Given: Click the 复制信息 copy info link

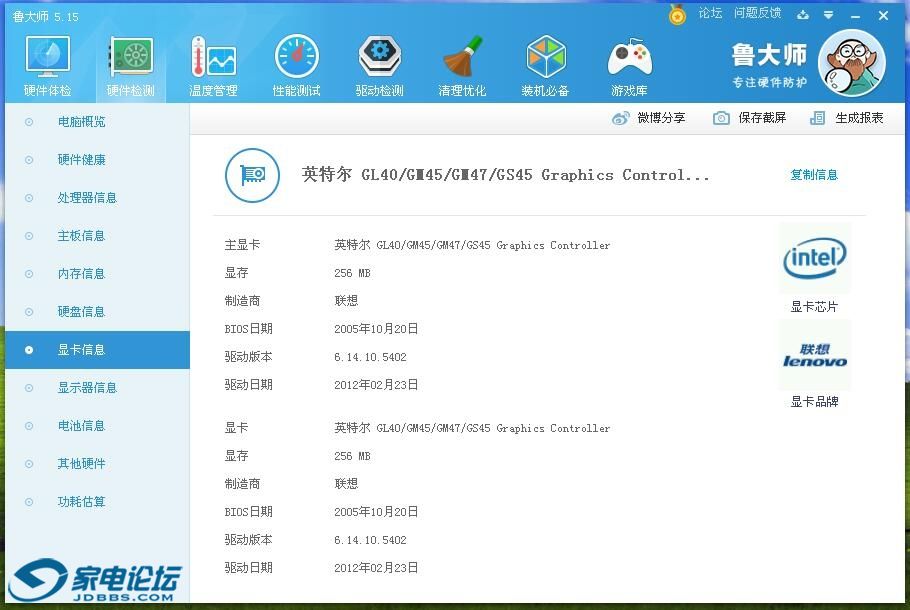Looking at the screenshot, I should (x=814, y=174).
